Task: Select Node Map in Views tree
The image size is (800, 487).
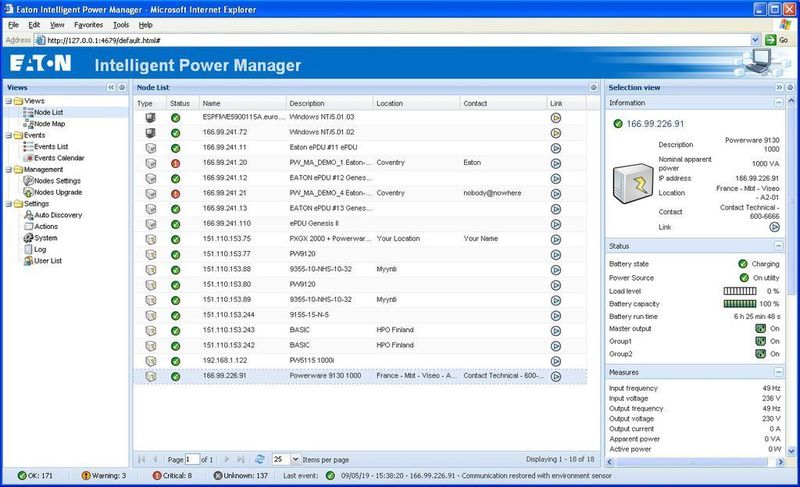Action: tap(49, 124)
